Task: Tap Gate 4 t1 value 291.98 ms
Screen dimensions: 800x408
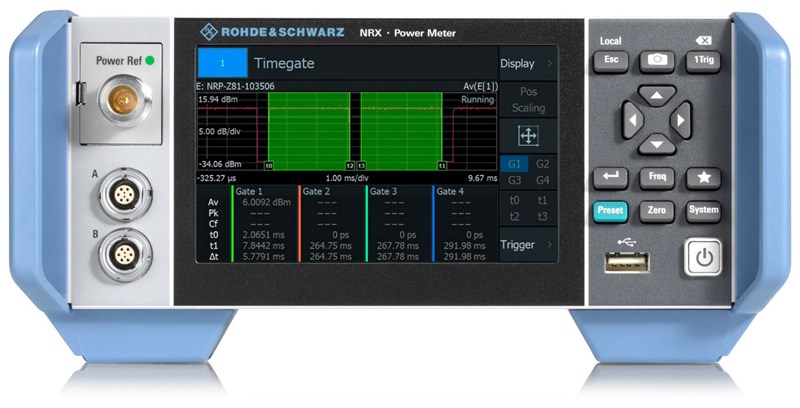Action: tap(464, 246)
